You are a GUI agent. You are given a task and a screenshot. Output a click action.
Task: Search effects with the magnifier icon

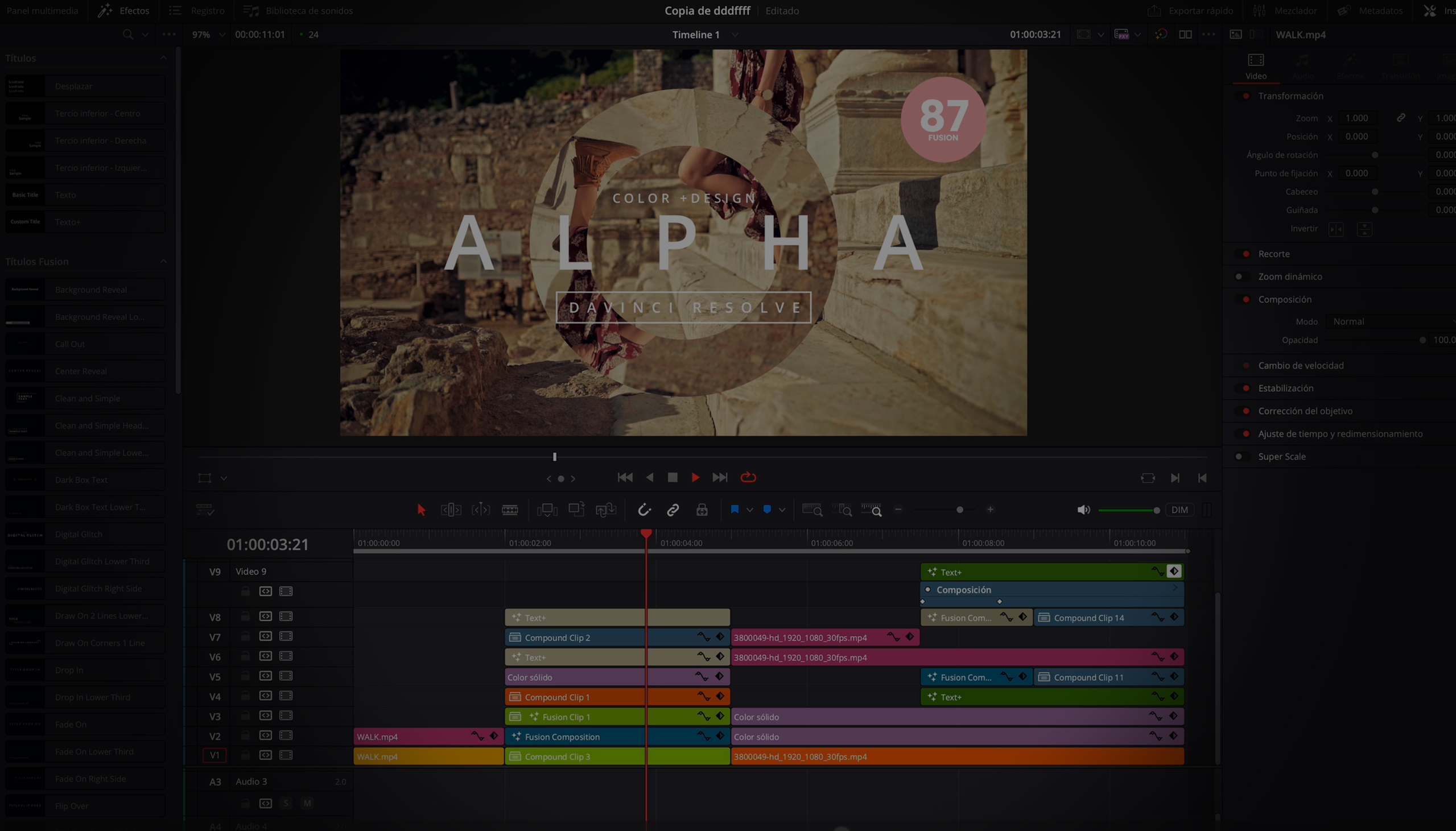(x=128, y=34)
